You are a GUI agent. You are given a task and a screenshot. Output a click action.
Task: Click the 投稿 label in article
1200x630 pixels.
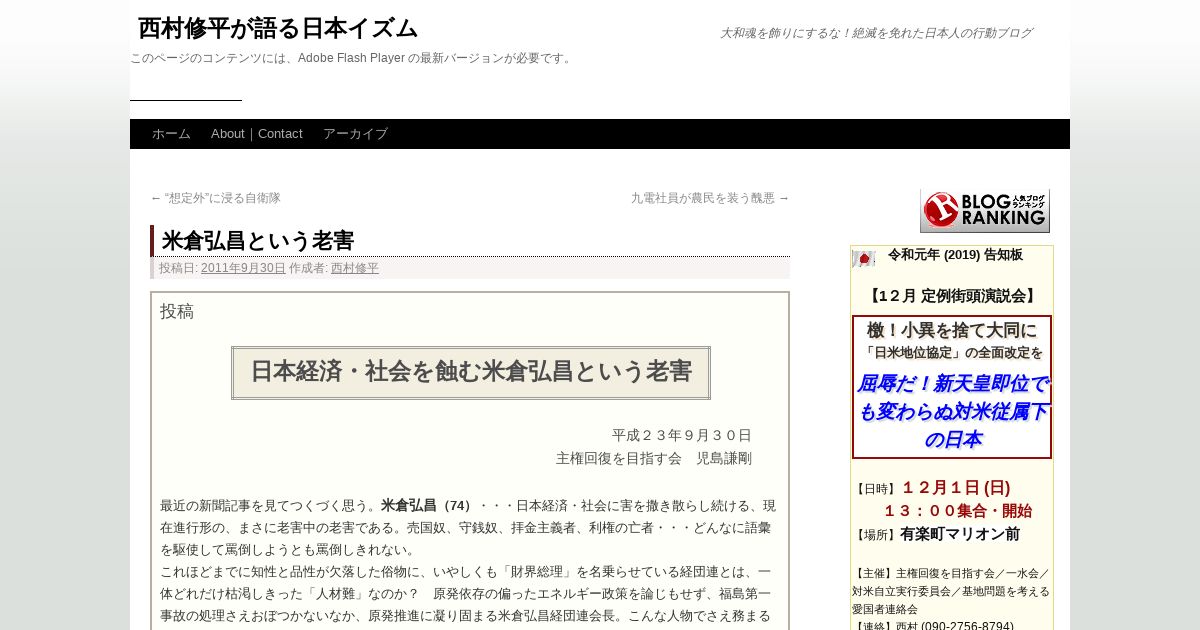click(x=177, y=311)
